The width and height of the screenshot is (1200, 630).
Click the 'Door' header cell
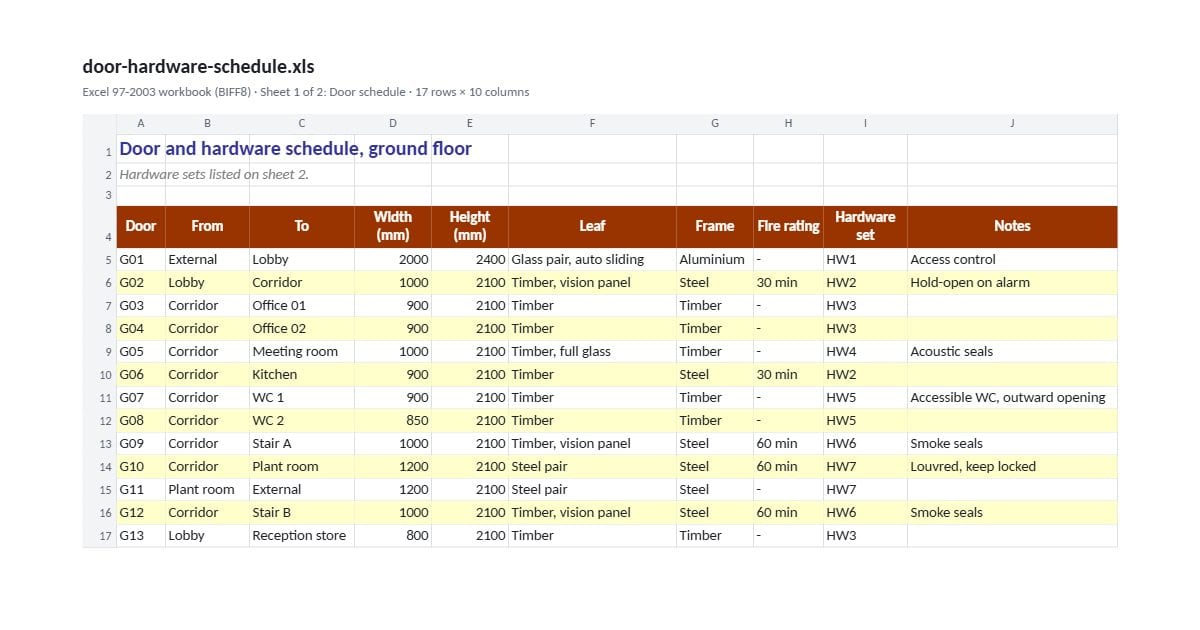(x=141, y=227)
